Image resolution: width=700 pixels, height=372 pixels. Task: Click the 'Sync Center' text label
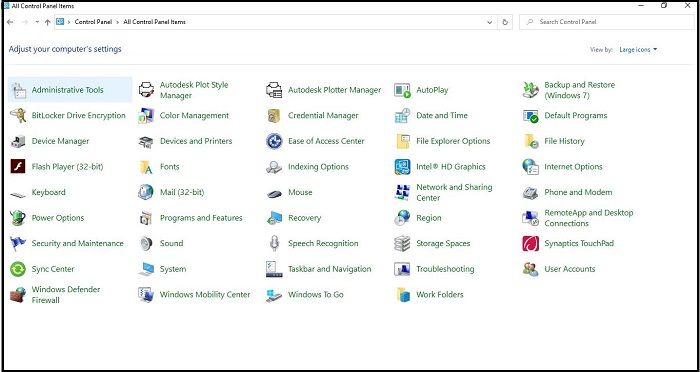pyautogui.click(x=53, y=269)
